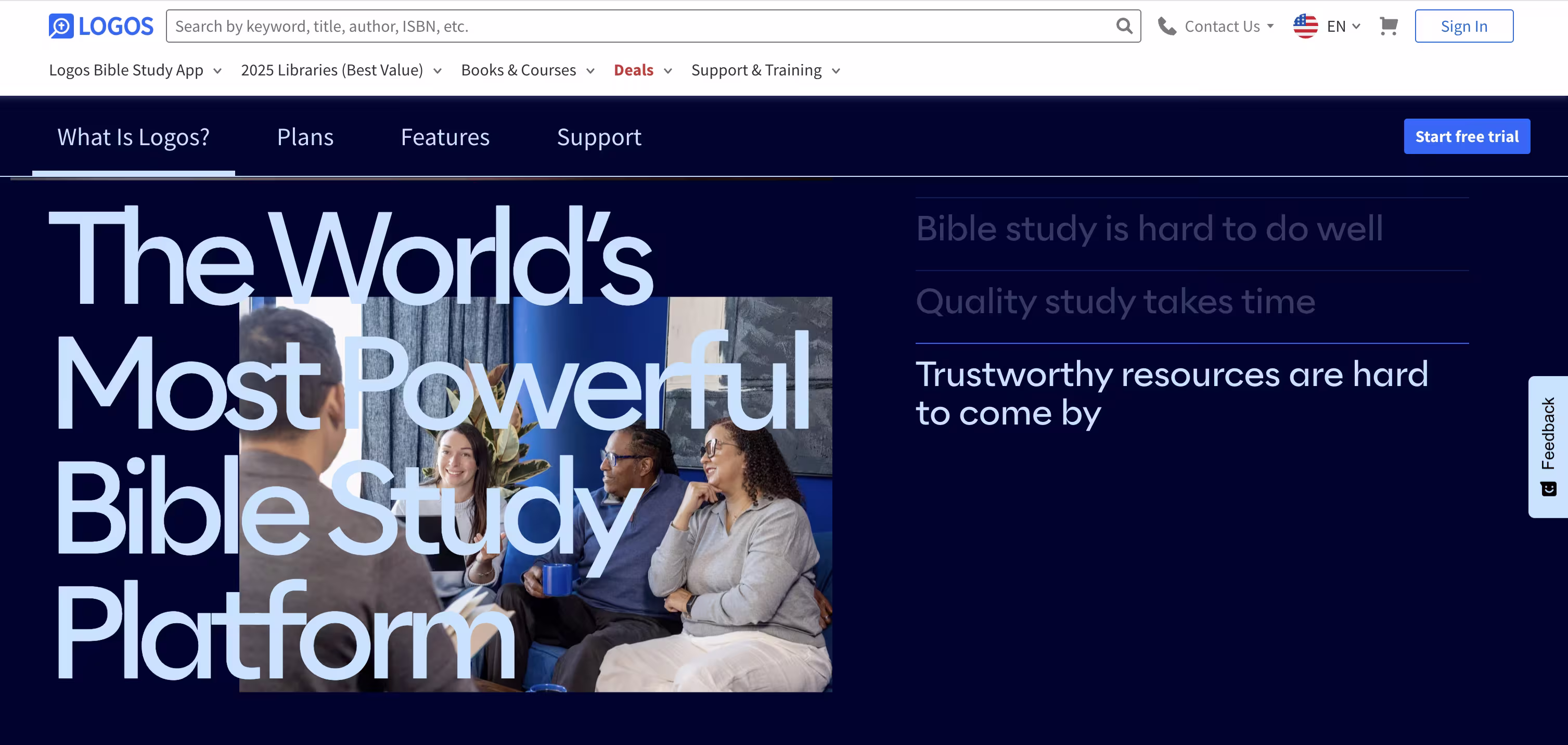
Task: Click the Sign In button
Action: pyautogui.click(x=1464, y=26)
